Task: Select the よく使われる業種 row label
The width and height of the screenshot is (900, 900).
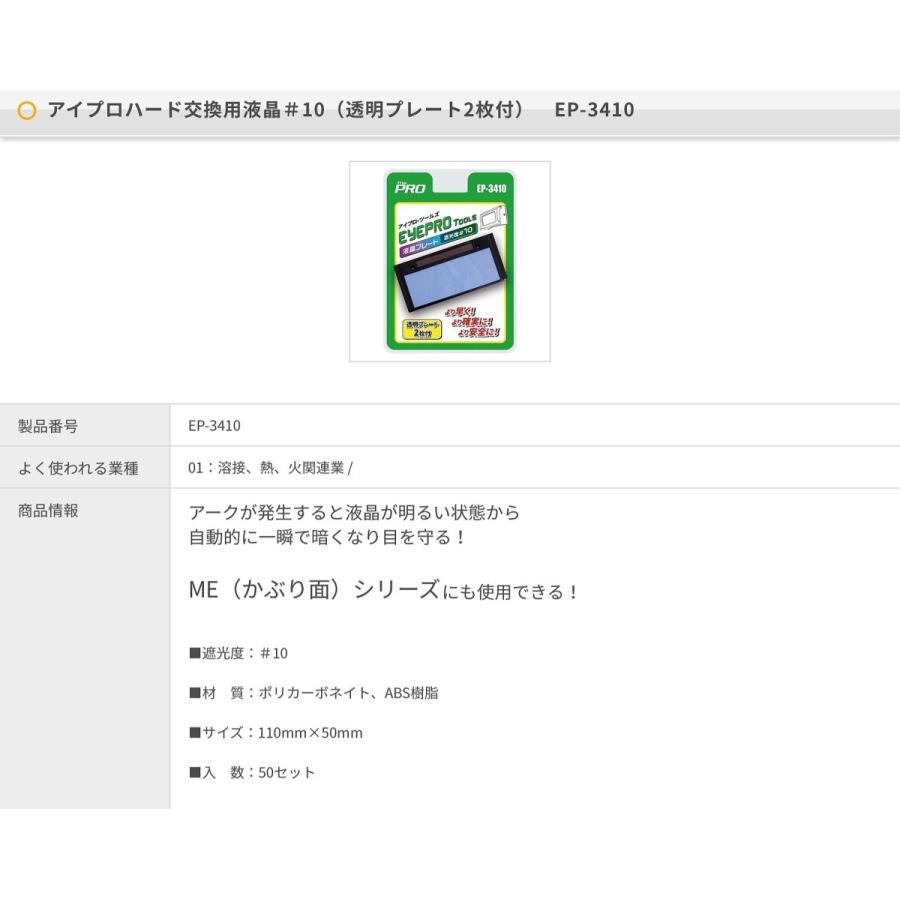Action: [78, 468]
